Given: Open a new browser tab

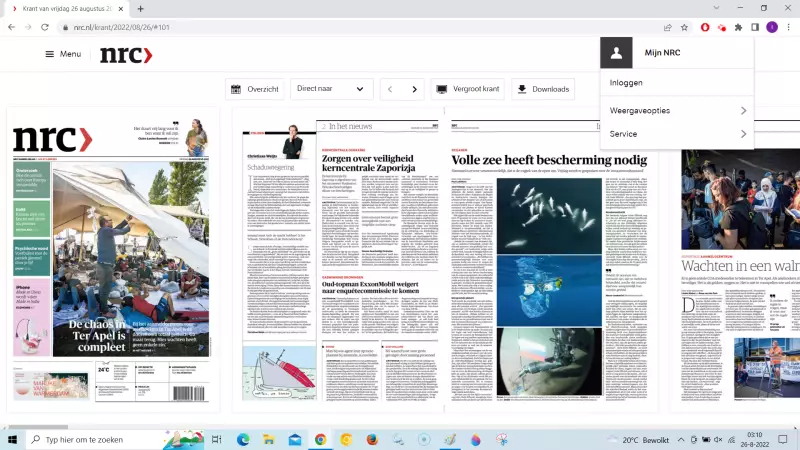Looking at the screenshot, I should [x=140, y=8].
